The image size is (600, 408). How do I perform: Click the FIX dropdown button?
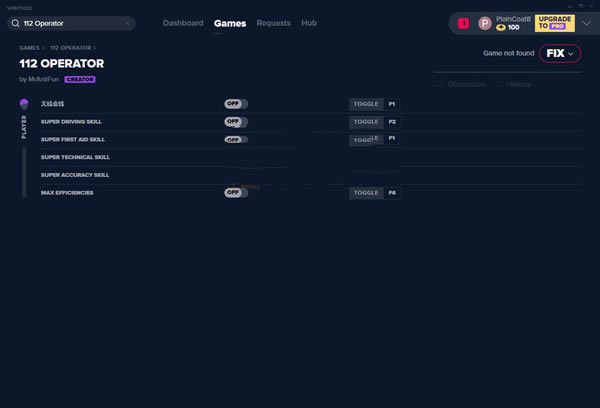pyautogui.click(x=560, y=53)
